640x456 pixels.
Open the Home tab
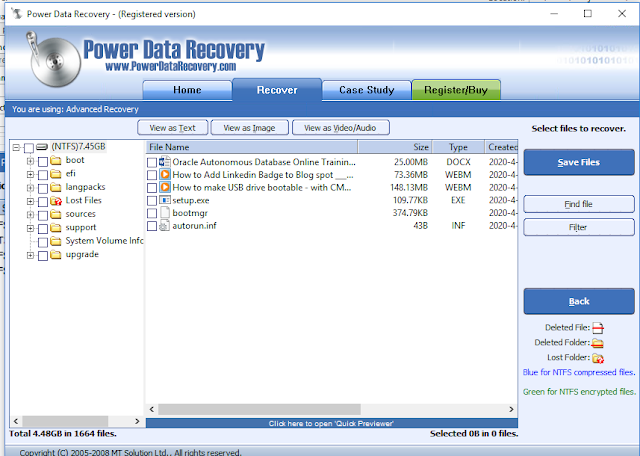(x=187, y=90)
